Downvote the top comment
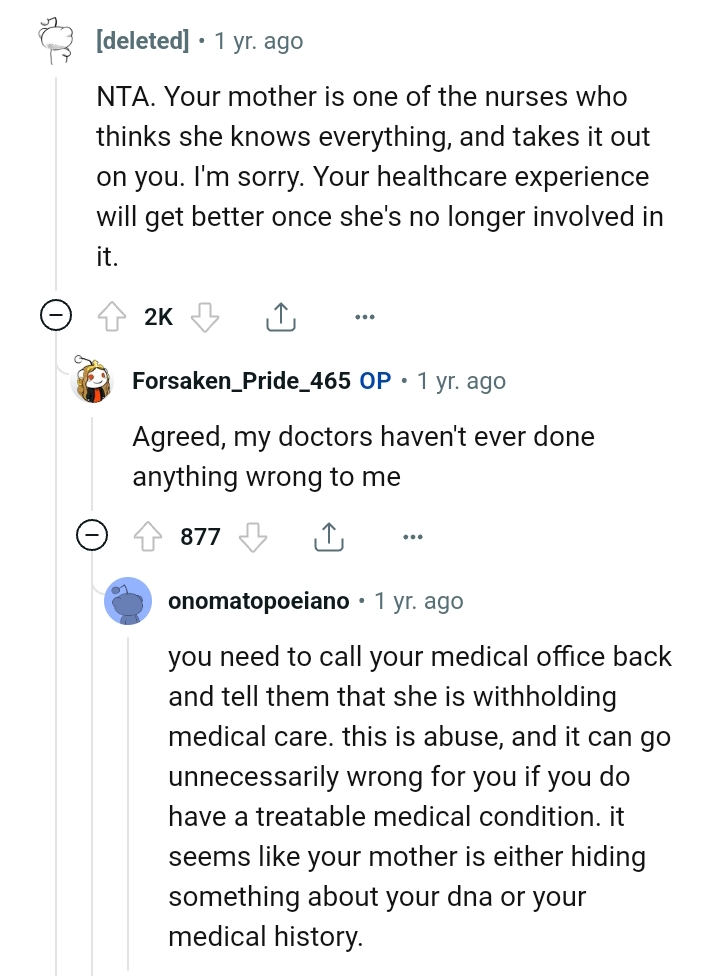720x976 pixels. [206, 315]
